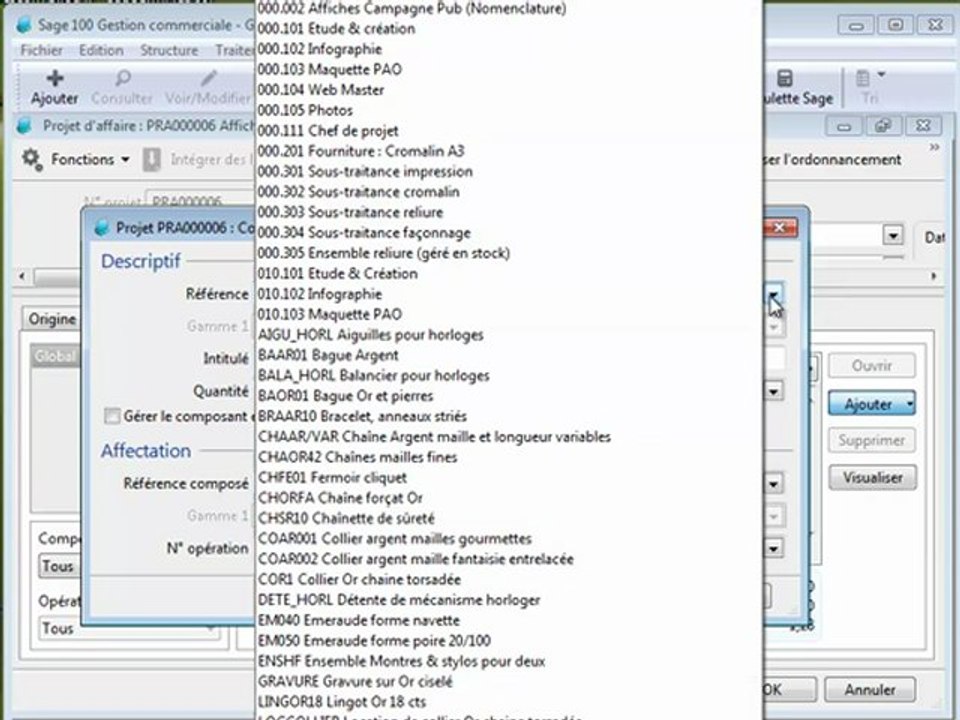Select 000.111 Chef de projet item
This screenshot has width=960, height=720.
[328, 130]
